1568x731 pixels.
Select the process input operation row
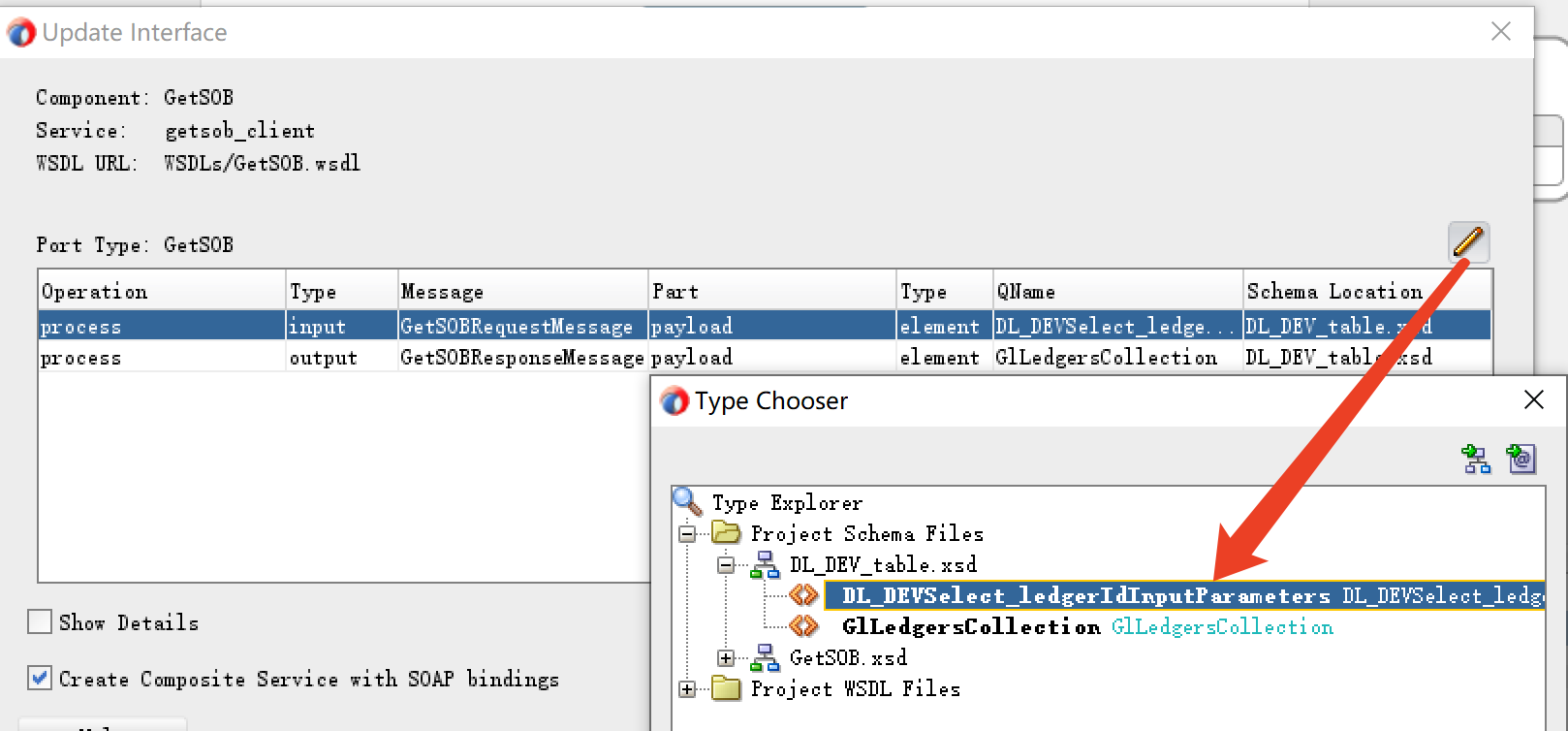[x=765, y=326]
